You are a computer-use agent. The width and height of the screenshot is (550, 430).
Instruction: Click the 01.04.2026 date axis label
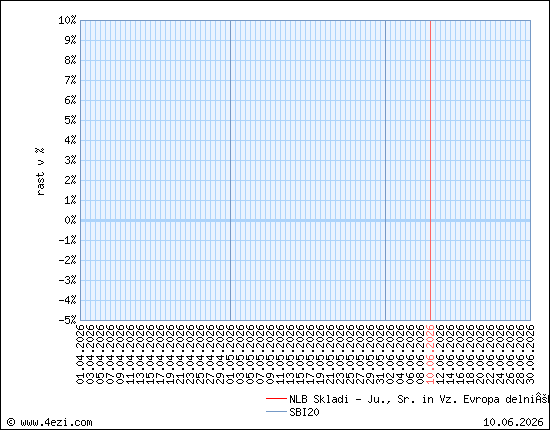(80, 354)
